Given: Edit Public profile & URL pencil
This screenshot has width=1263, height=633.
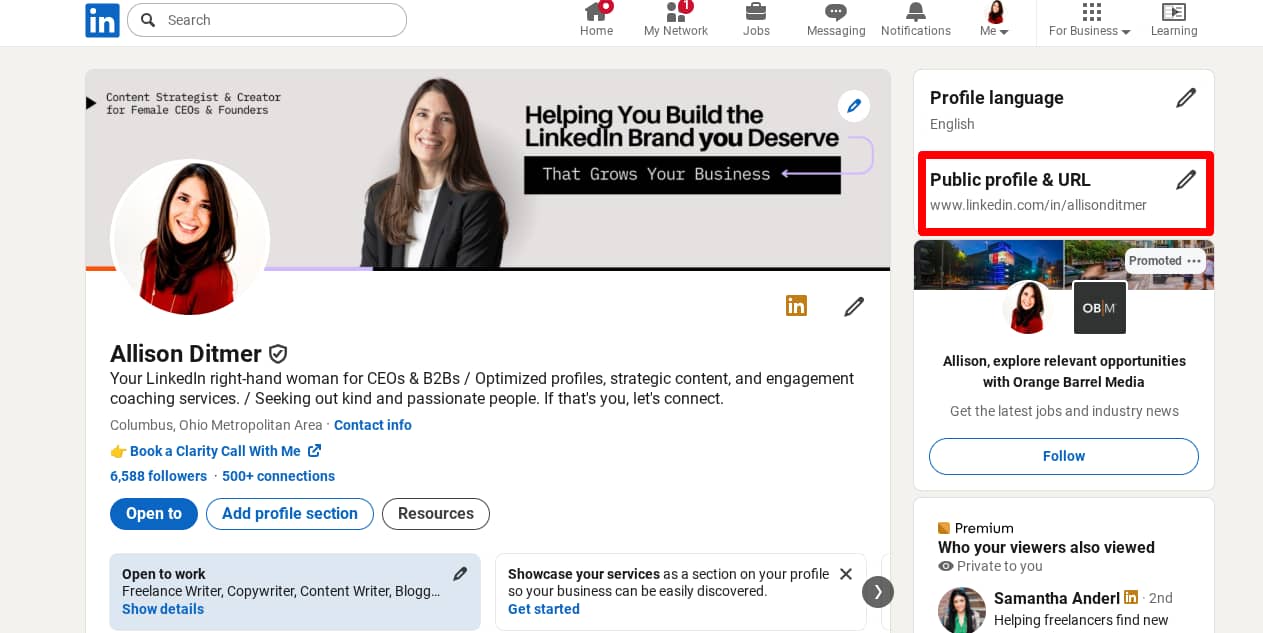Looking at the screenshot, I should (x=1186, y=180).
